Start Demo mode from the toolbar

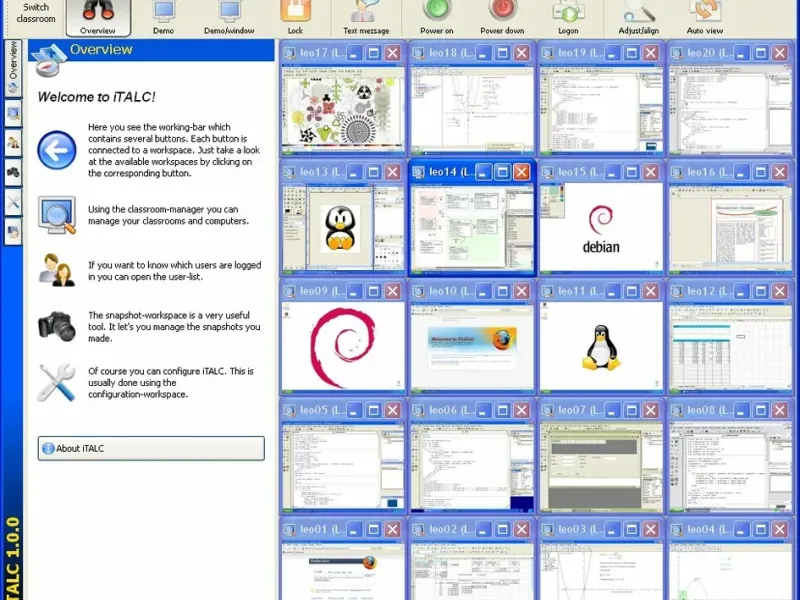pyautogui.click(x=163, y=18)
